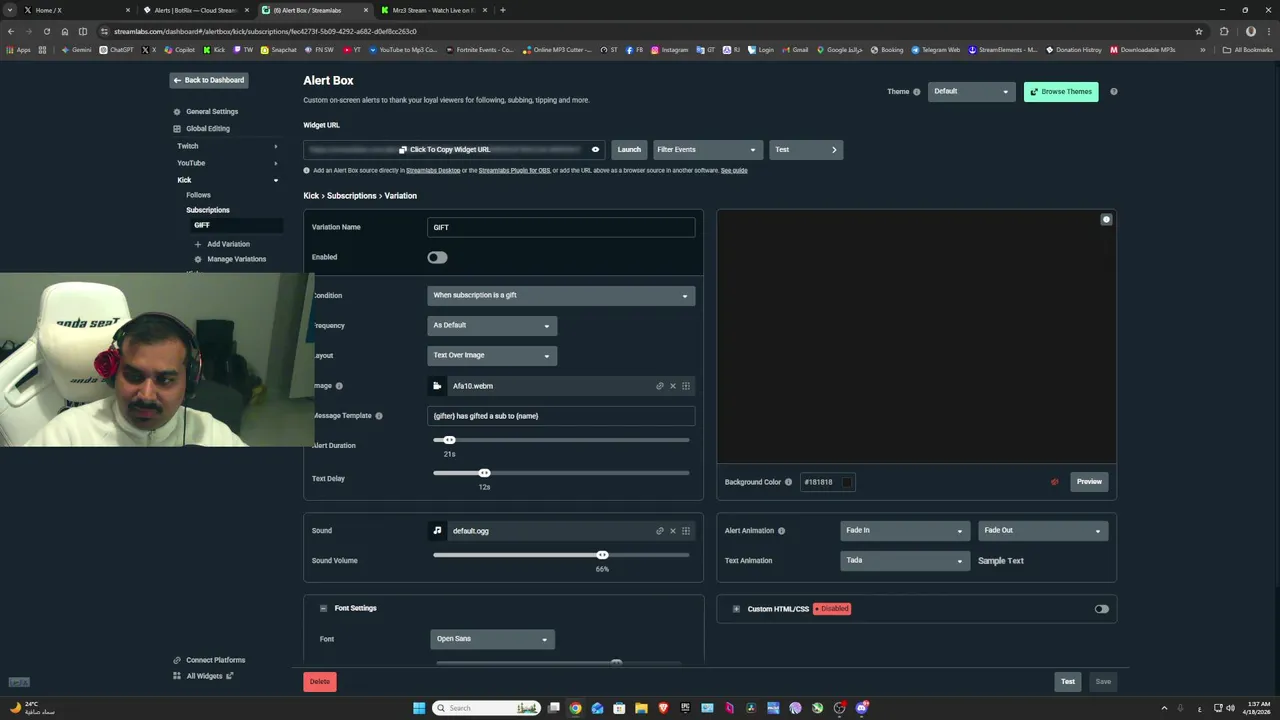Open the Fade In alert animation dropdown
The height and width of the screenshot is (720, 1280).
(x=904, y=531)
